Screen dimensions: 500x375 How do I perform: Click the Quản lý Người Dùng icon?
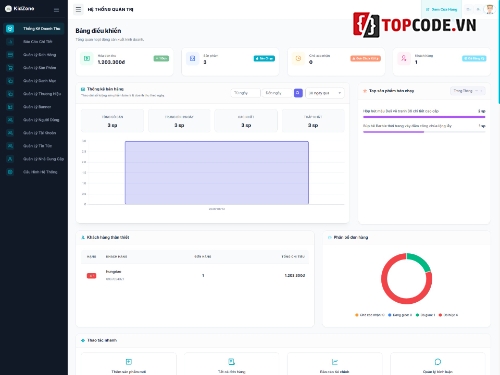[10, 120]
